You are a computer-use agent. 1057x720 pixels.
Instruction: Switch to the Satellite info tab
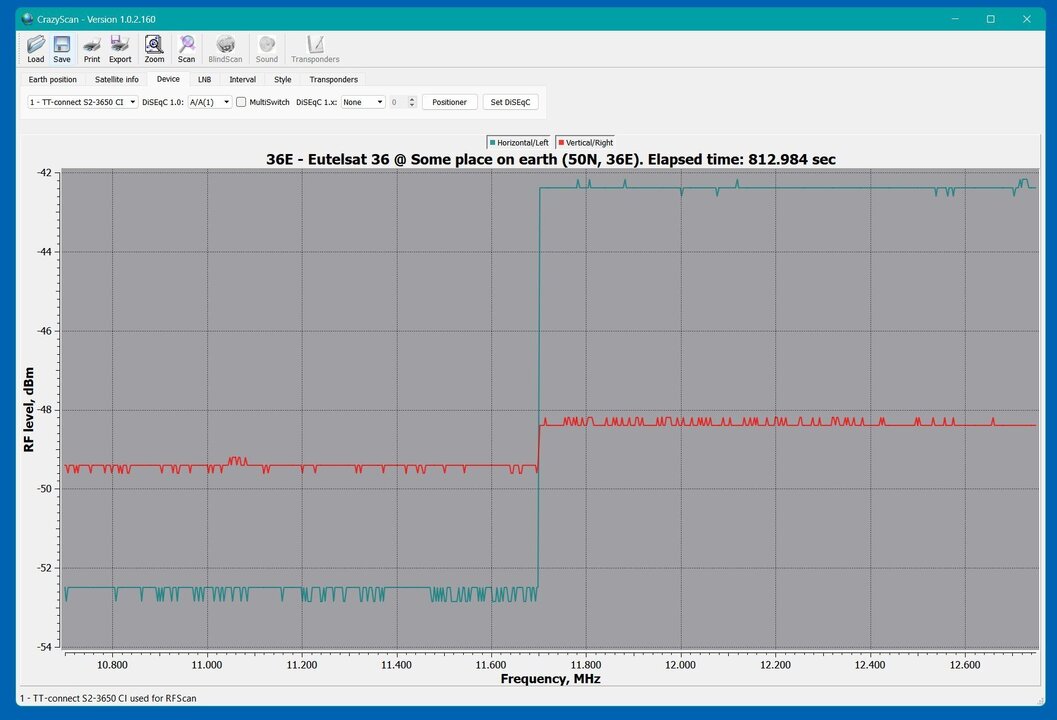117,79
